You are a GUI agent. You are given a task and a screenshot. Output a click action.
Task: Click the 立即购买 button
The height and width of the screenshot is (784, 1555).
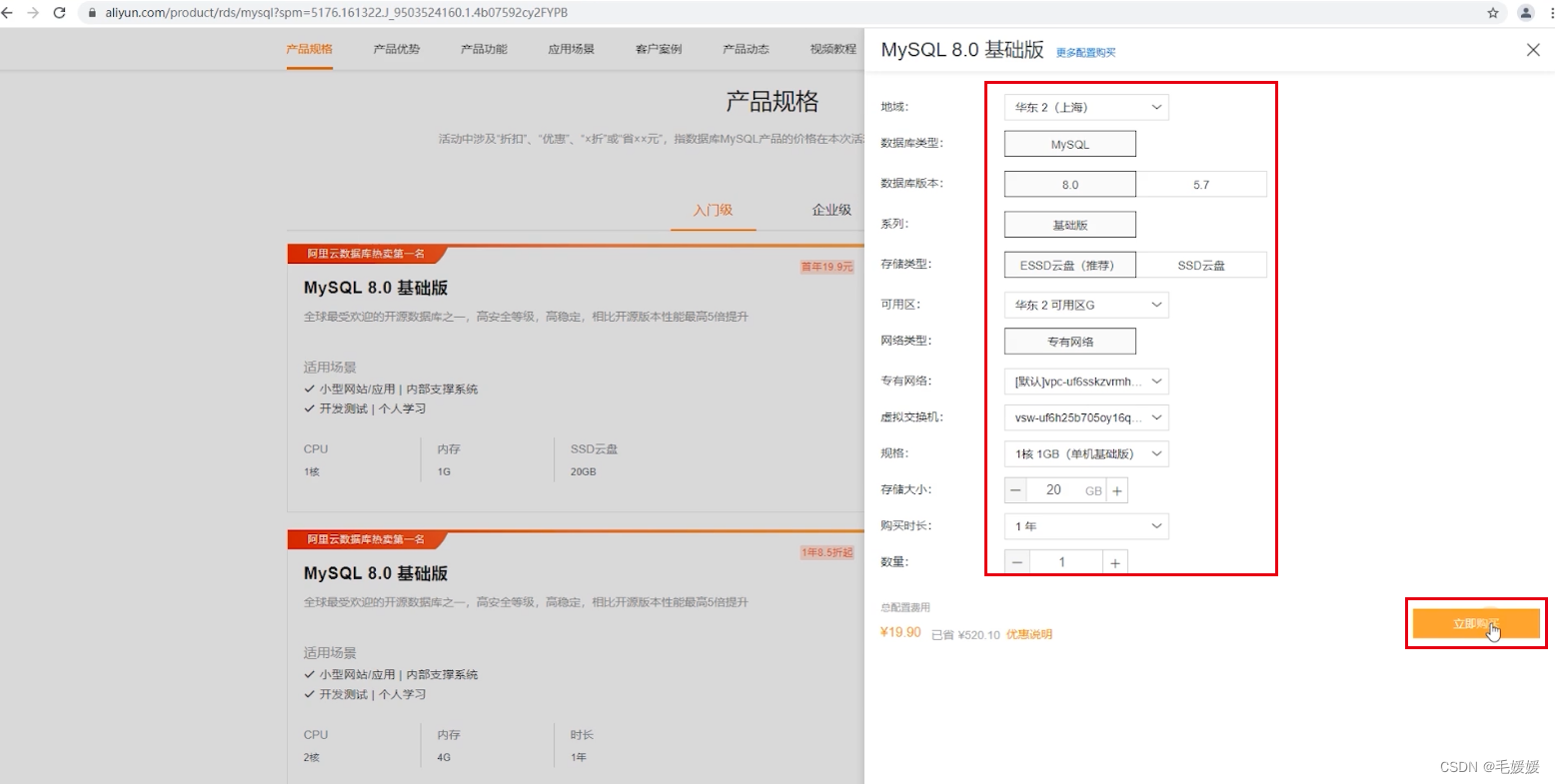point(1476,624)
